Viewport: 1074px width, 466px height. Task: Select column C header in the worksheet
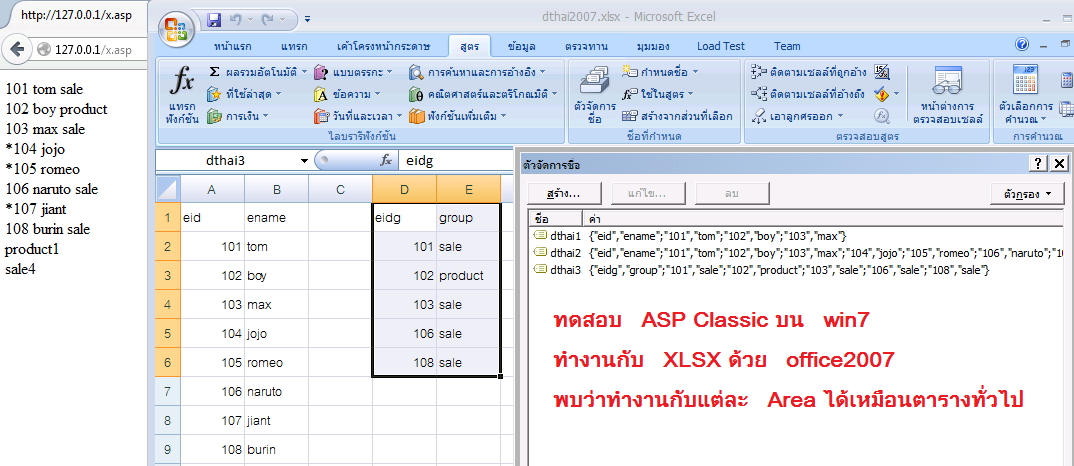click(x=340, y=189)
